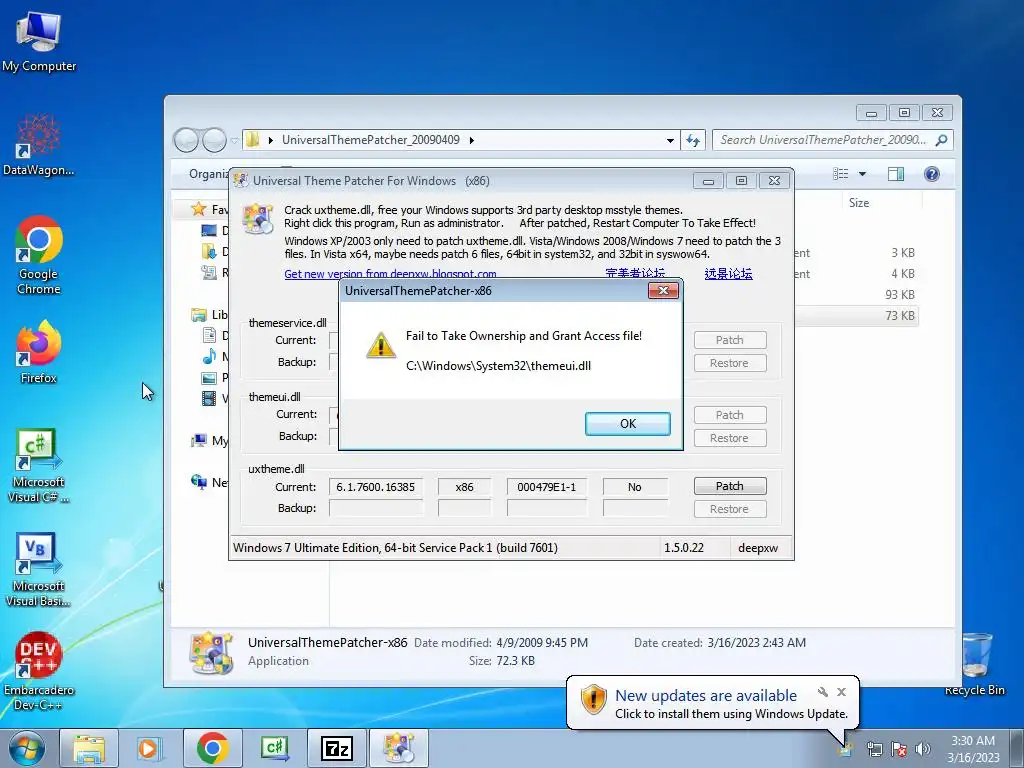Select the 73 KB file row in Explorer
The width and height of the screenshot is (1024, 768).
(856, 315)
